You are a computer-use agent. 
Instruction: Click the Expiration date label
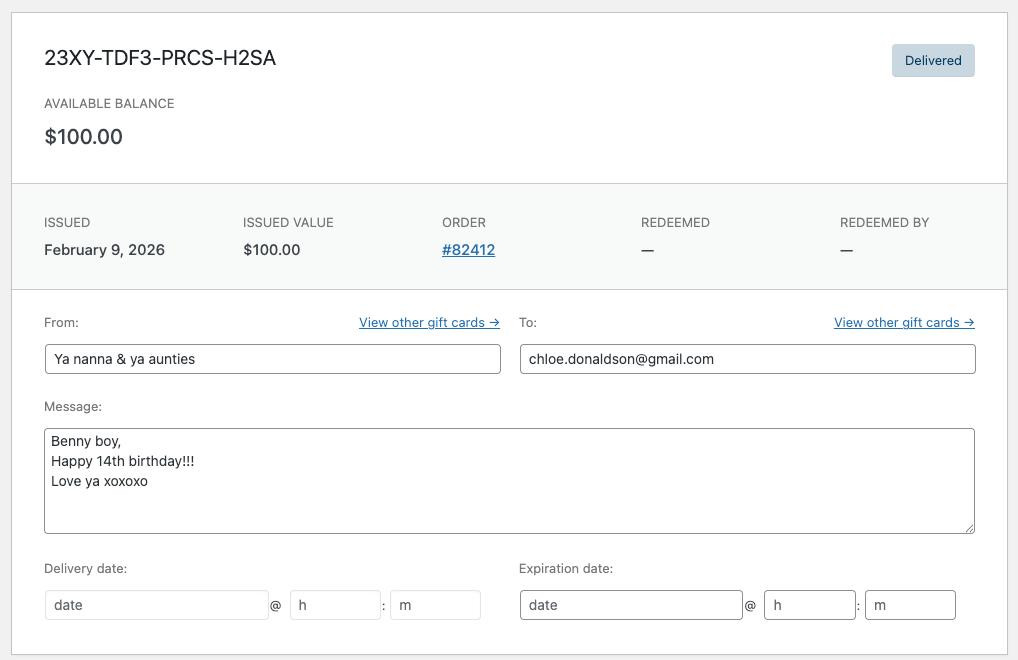565,569
